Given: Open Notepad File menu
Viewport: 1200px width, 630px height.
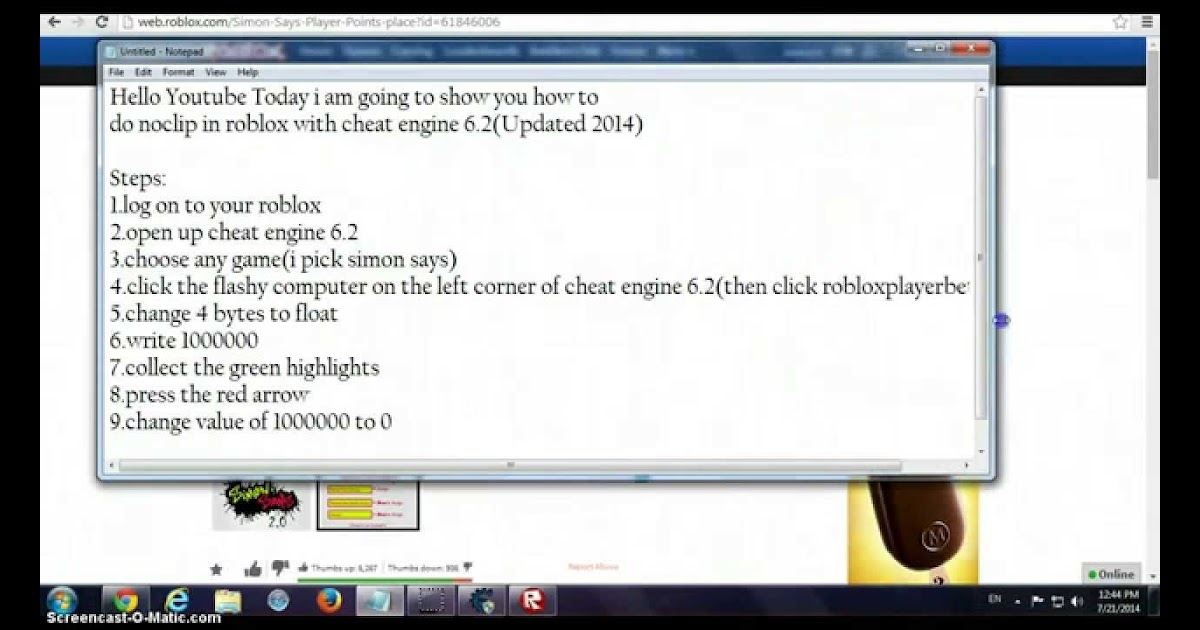Looking at the screenshot, I should (x=116, y=72).
